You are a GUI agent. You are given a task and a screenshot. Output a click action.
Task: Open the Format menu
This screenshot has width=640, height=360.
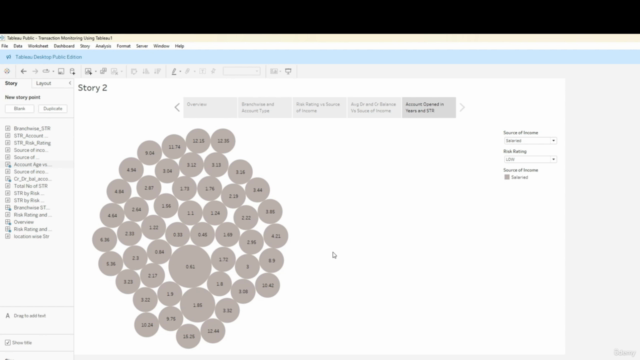tap(123, 46)
